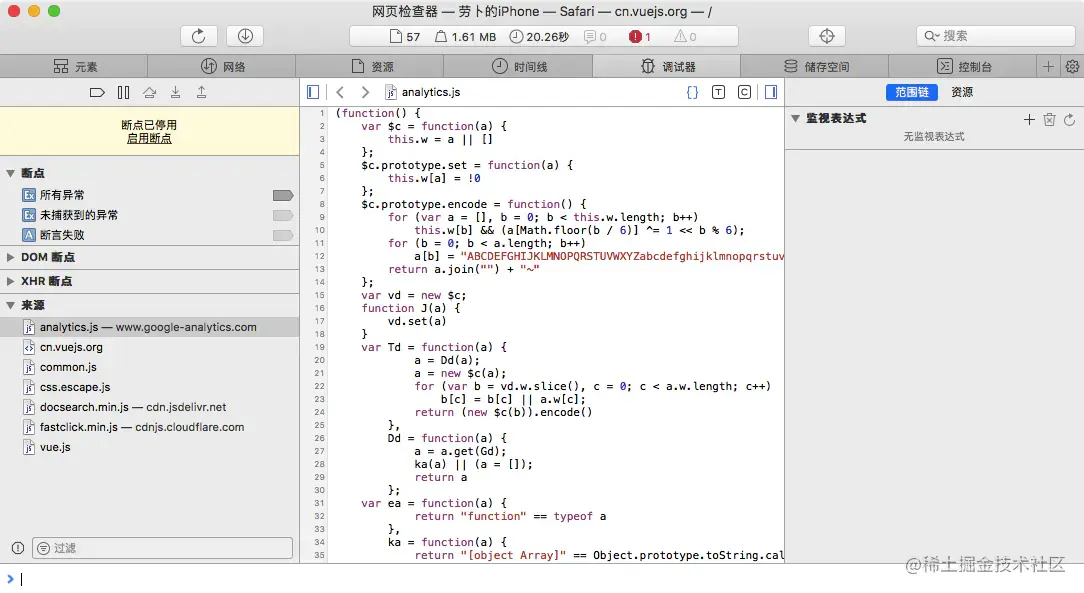Image resolution: width=1084 pixels, height=593 pixels.
Task: Open the 储存空间 tab
Action: [814, 66]
